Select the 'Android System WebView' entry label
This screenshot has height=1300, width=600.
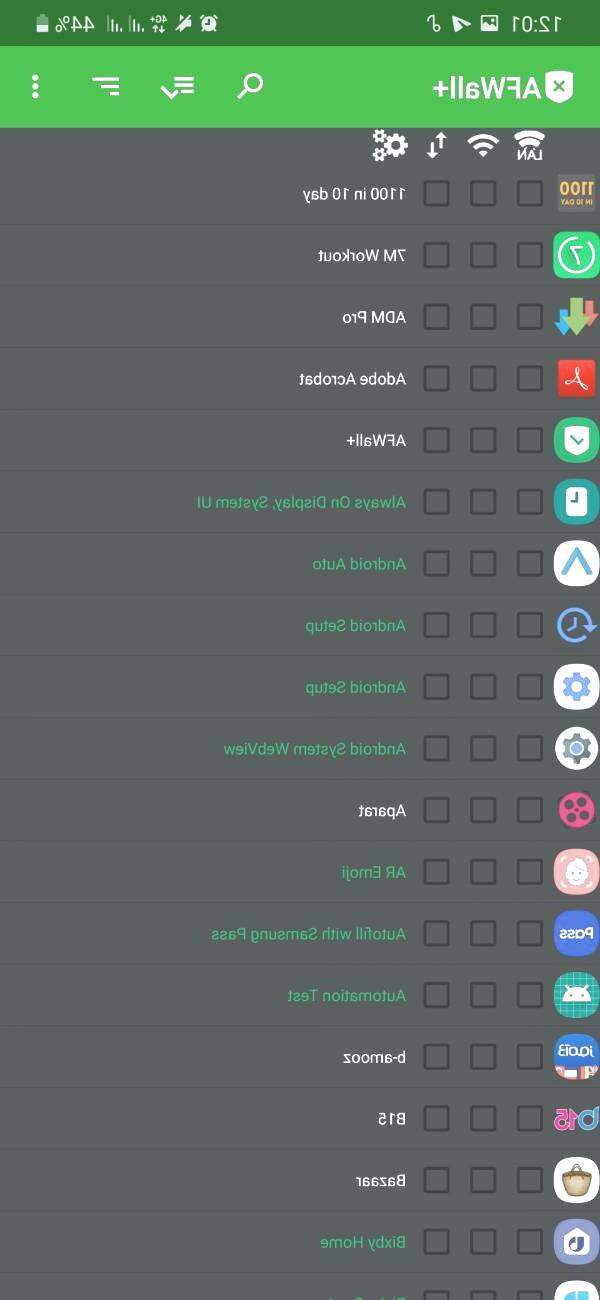point(315,748)
